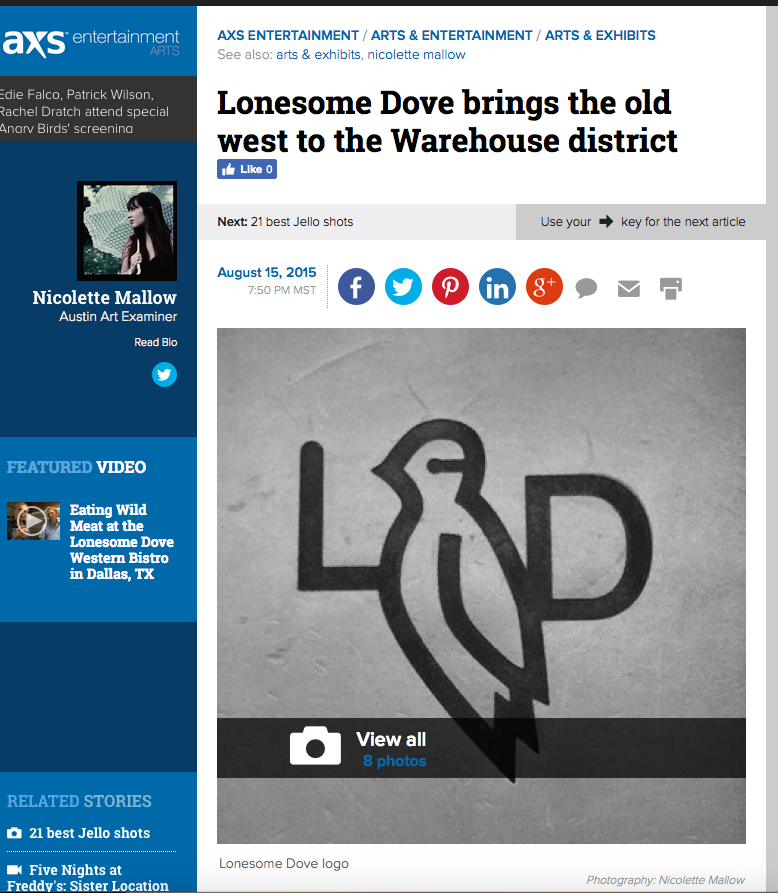Viewport: 778px width, 893px height.
Task: Open Nicolette Mallow's Twitter icon in sidebar
Action: [x=164, y=375]
